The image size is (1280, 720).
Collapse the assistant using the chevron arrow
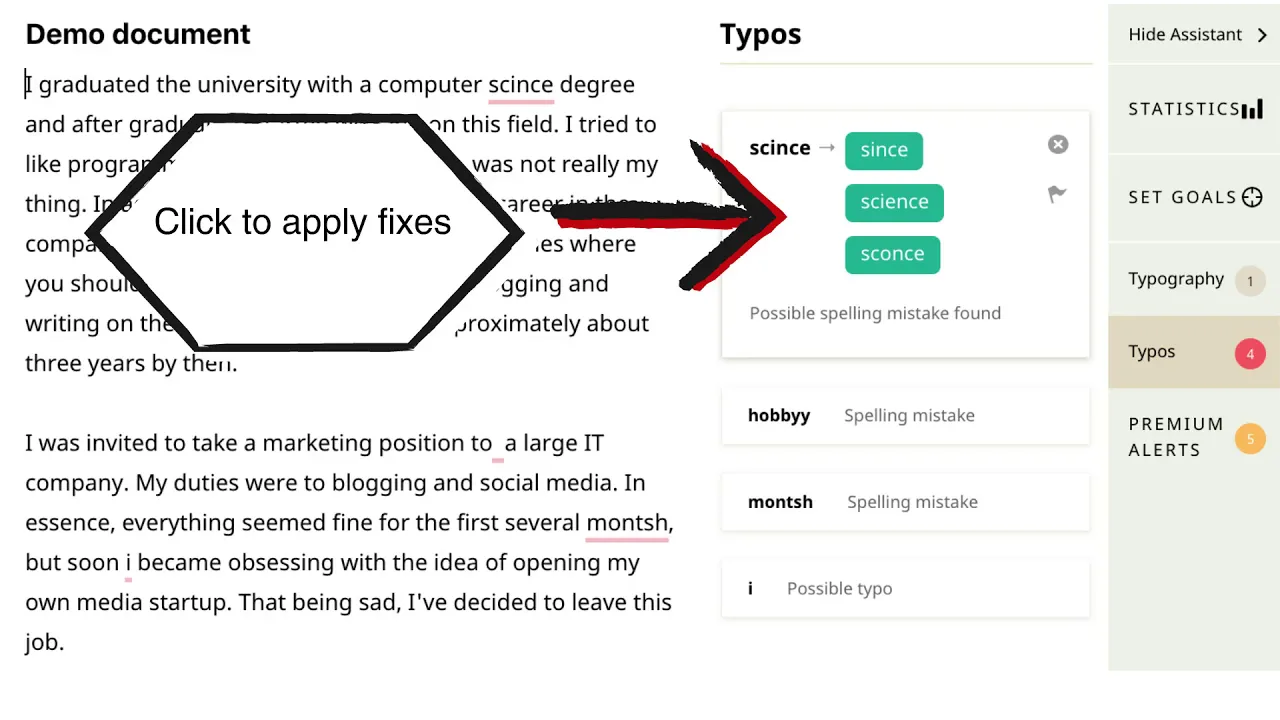[1262, 35]
